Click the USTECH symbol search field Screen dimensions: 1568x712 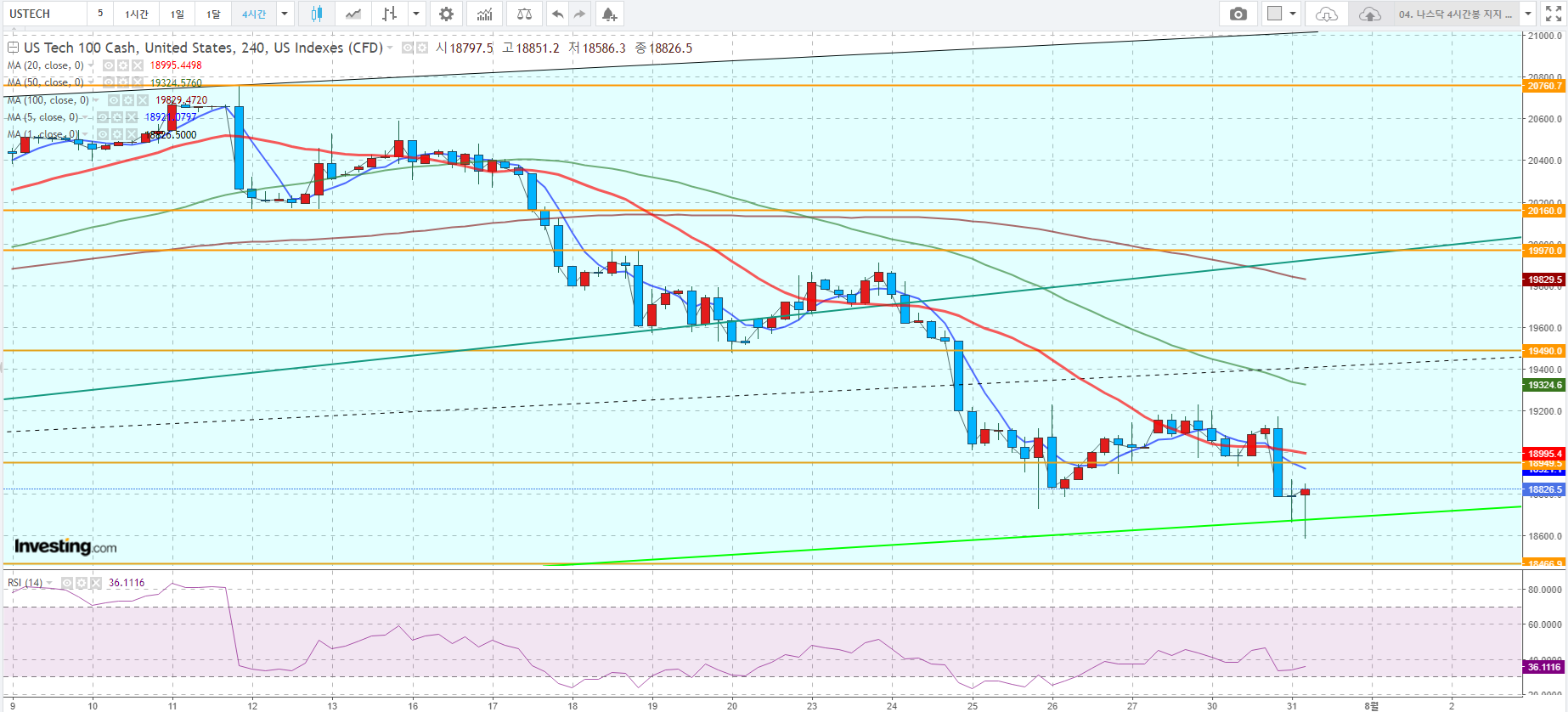click(43, 14)
